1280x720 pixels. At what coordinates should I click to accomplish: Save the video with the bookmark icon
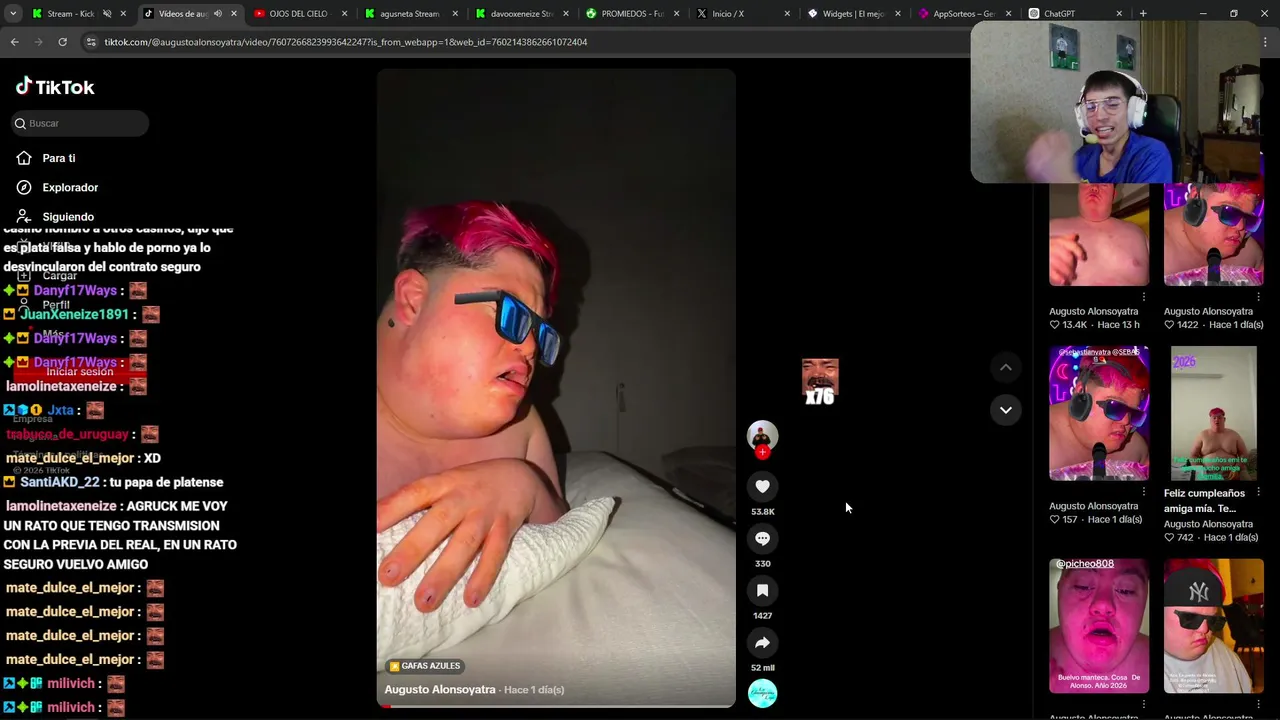pos(762,590)
